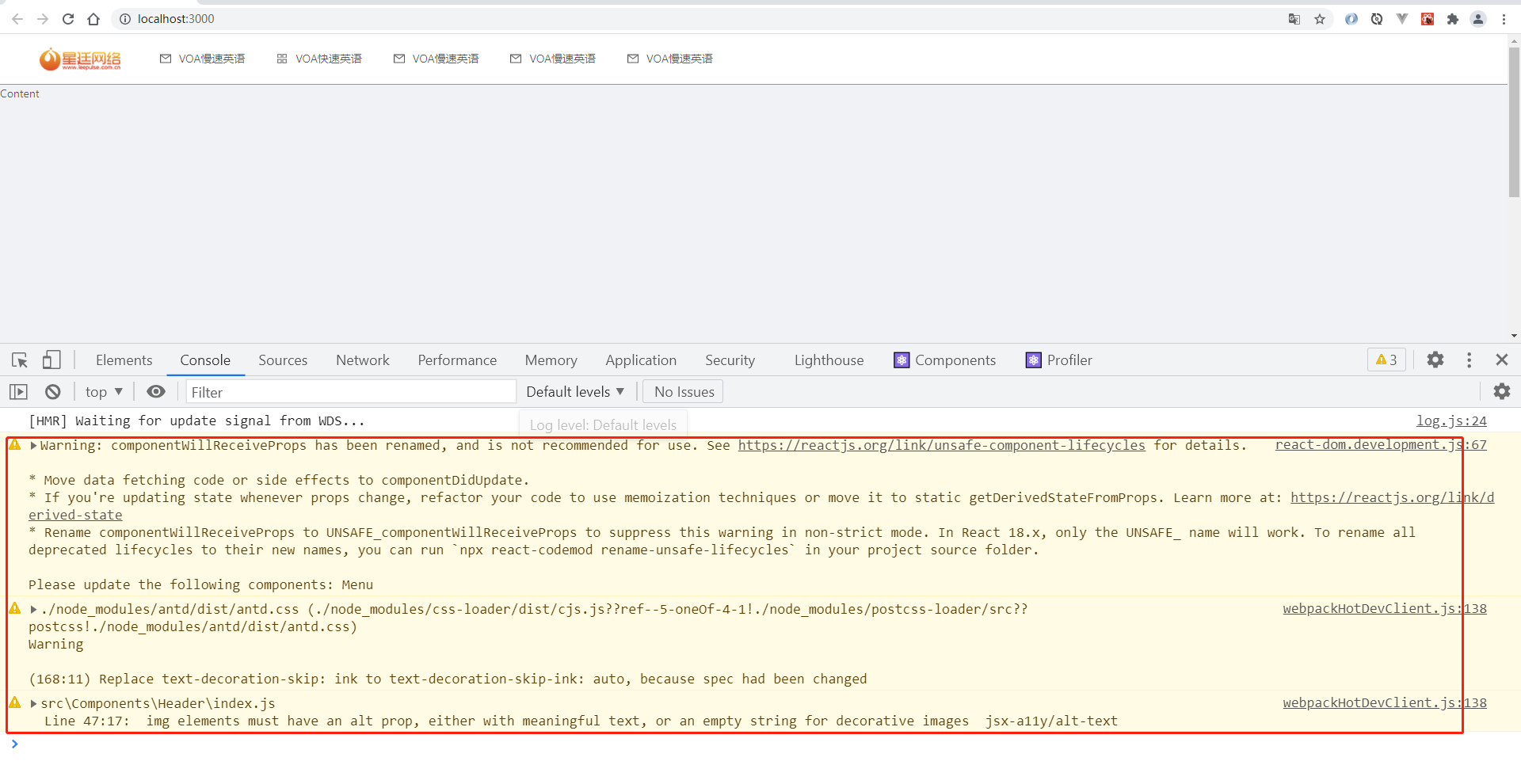The height and width of the screenshot is (784, 1521).
Task: Open the browser home page
Action: pyautogui.click(x=93, y=19)
